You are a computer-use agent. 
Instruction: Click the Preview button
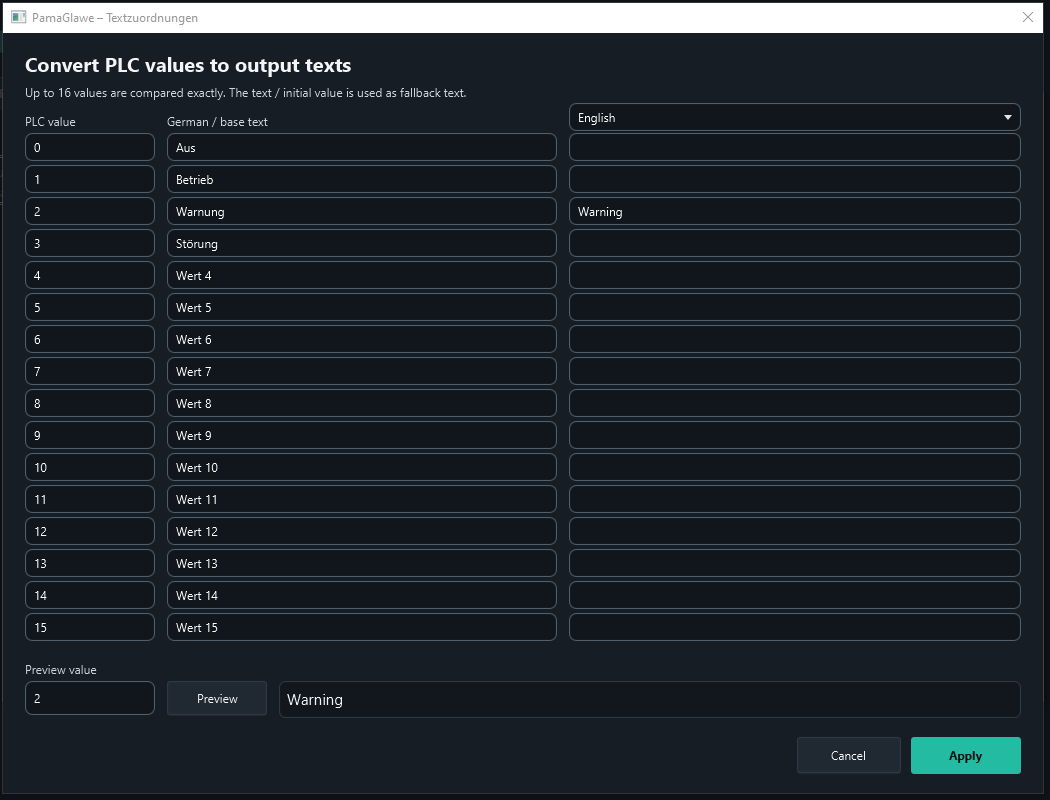(217, 698)
